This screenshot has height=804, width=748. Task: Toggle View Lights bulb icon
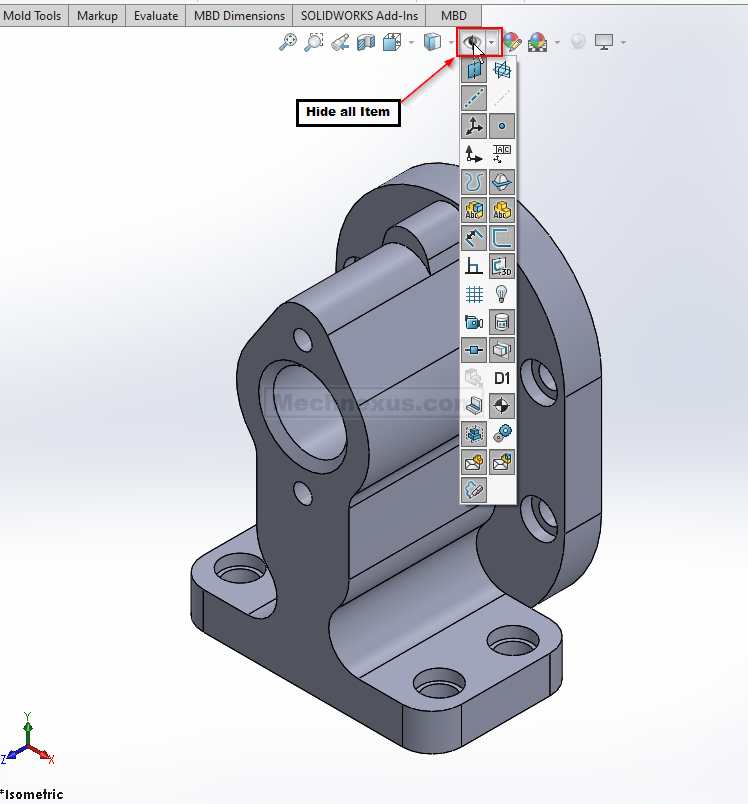click(x=502, y=294)
